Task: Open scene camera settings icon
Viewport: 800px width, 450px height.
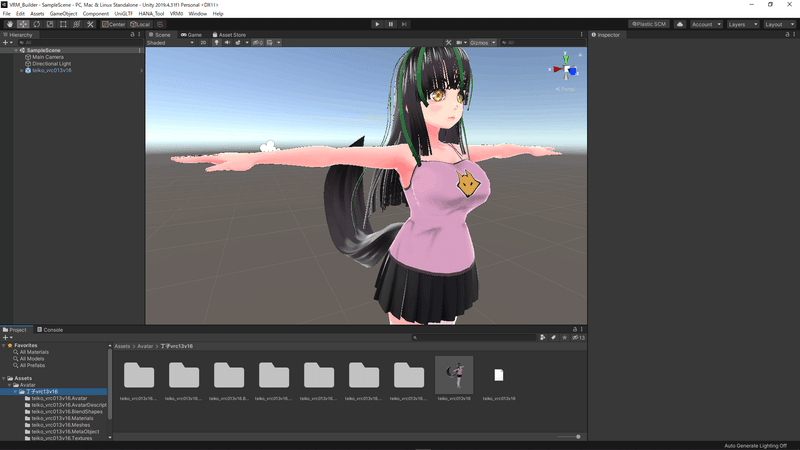Action: (x=461, y=43)
